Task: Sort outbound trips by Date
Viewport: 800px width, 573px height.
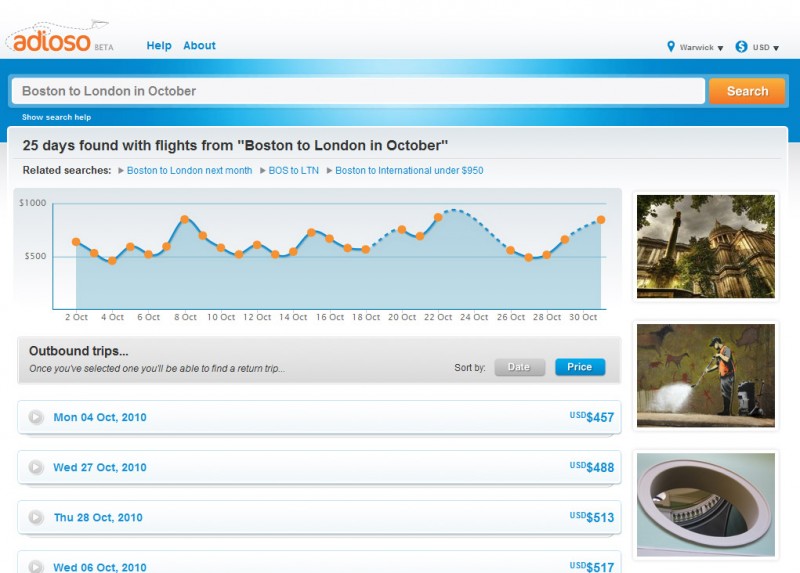Action: pyautogui.click(x=519, y=367)
